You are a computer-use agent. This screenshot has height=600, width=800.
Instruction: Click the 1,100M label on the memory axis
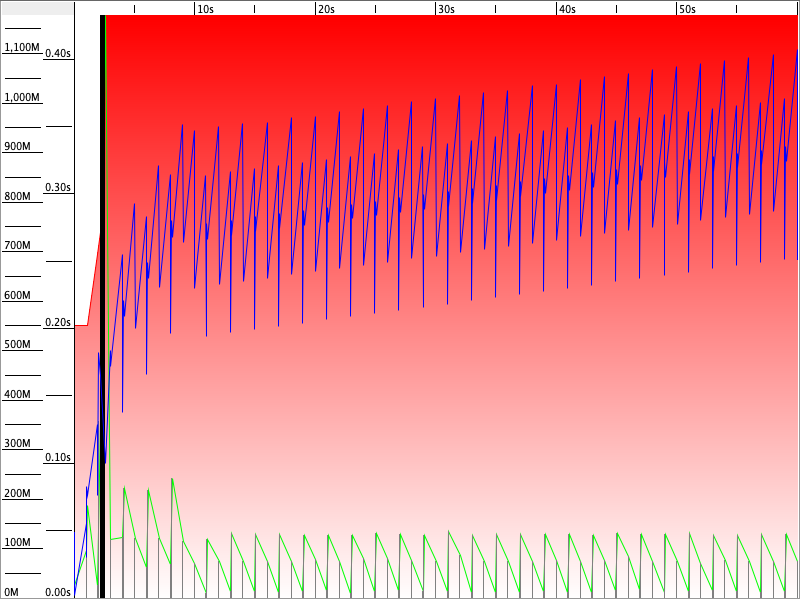click(21, 48)
